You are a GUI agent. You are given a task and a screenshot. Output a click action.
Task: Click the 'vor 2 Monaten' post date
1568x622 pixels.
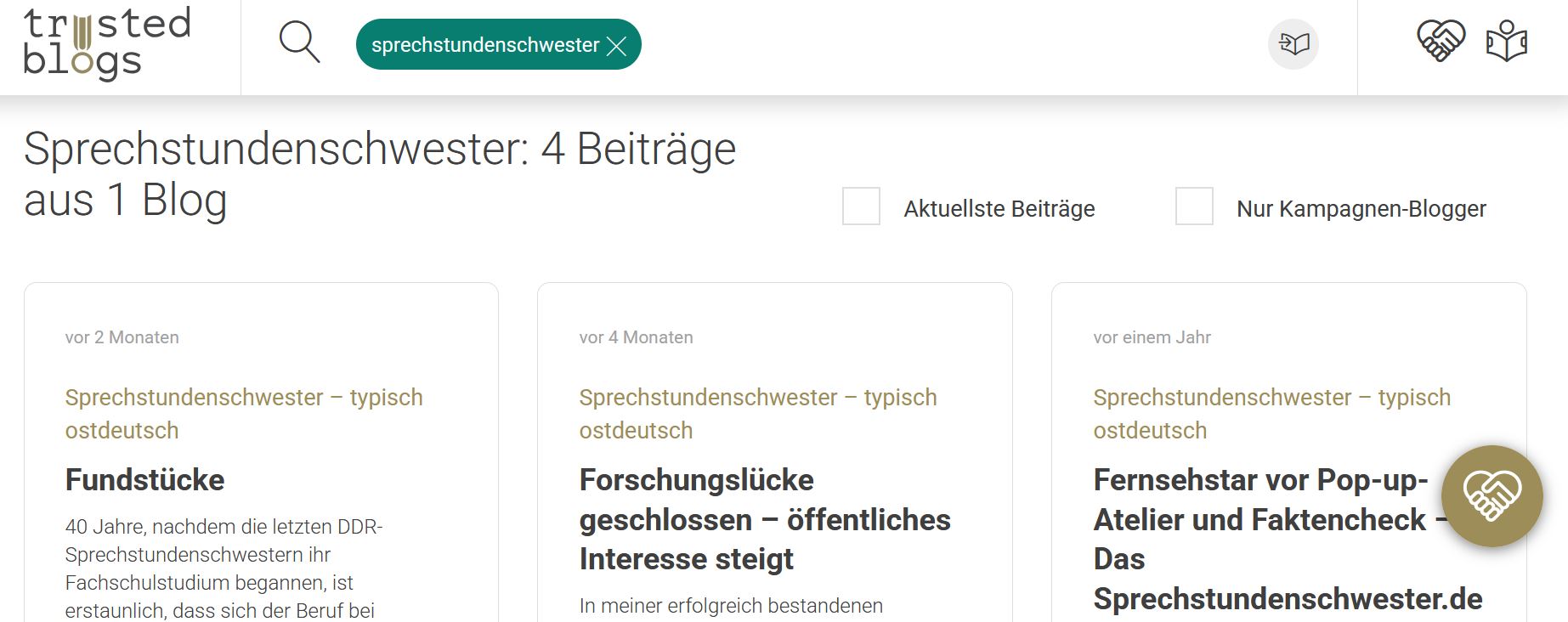click(122, 337)
